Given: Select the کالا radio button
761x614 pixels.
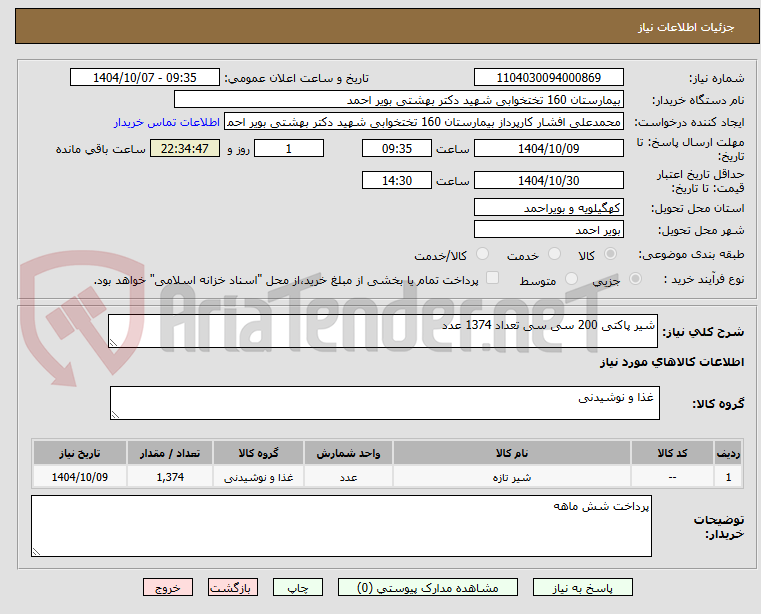Looking at the screenshot, I should click(611, 254).
